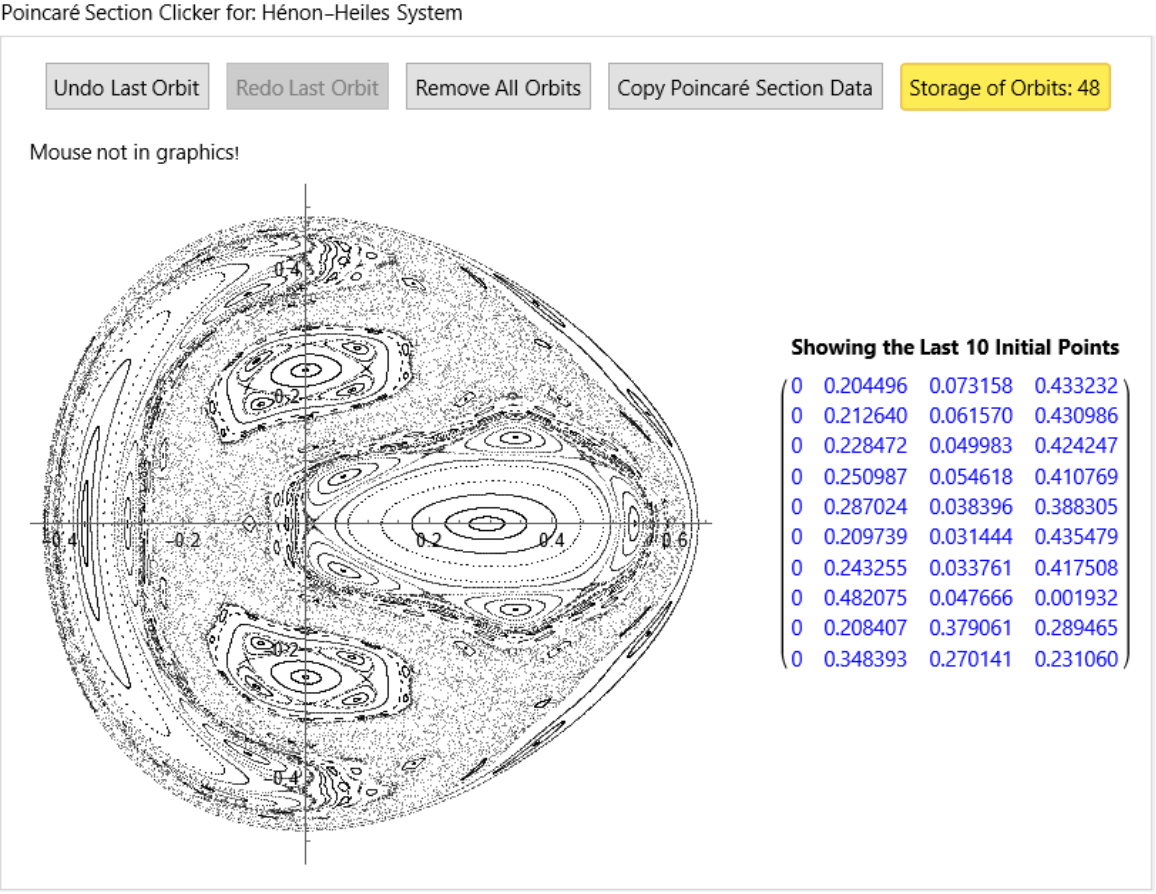The image size is (1156, 894).
Task: Click the small diamond orbit left of origin
Action: [x=251, y=523]
